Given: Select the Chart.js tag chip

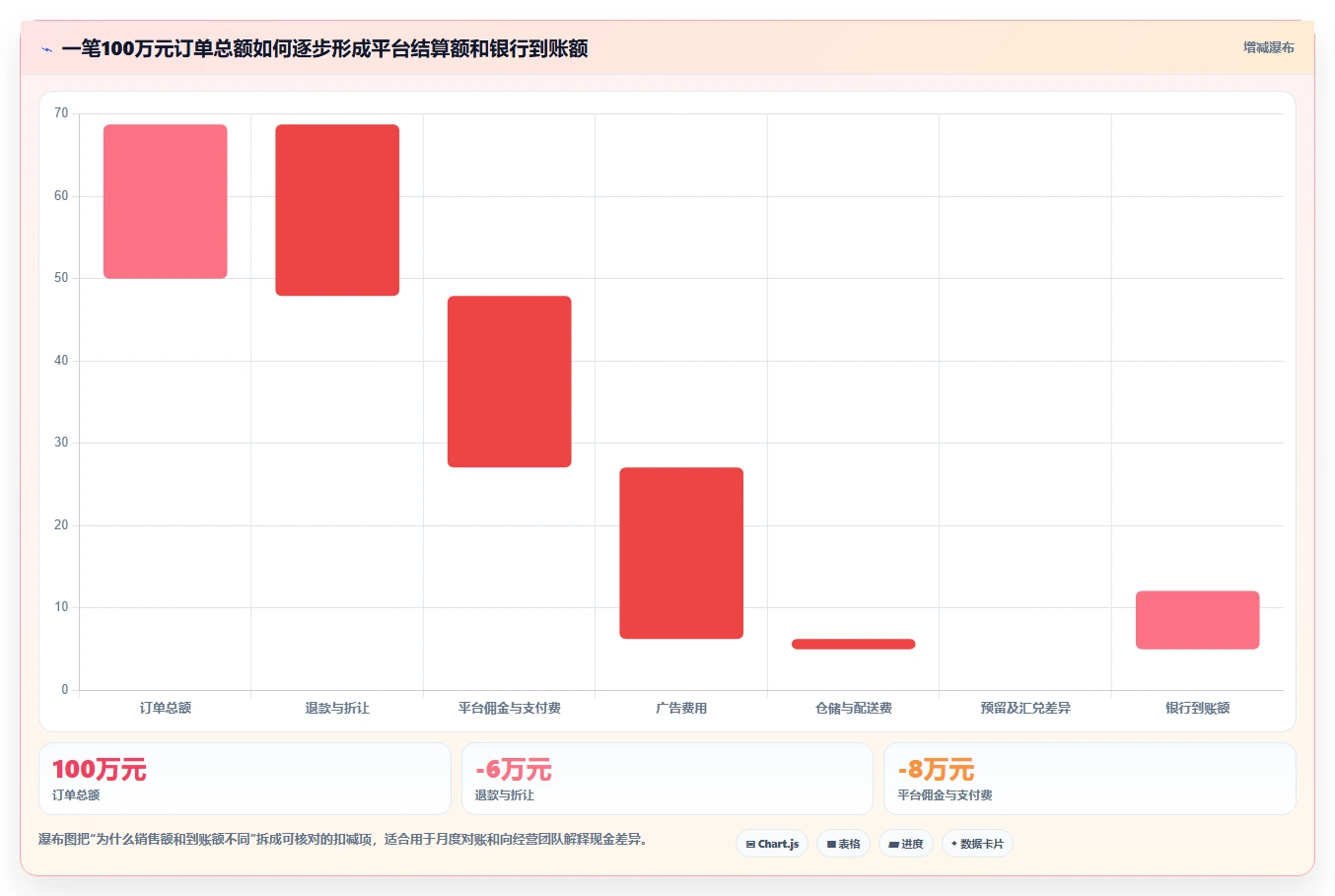Looking at the screenshot, I should tap(772, 844).
